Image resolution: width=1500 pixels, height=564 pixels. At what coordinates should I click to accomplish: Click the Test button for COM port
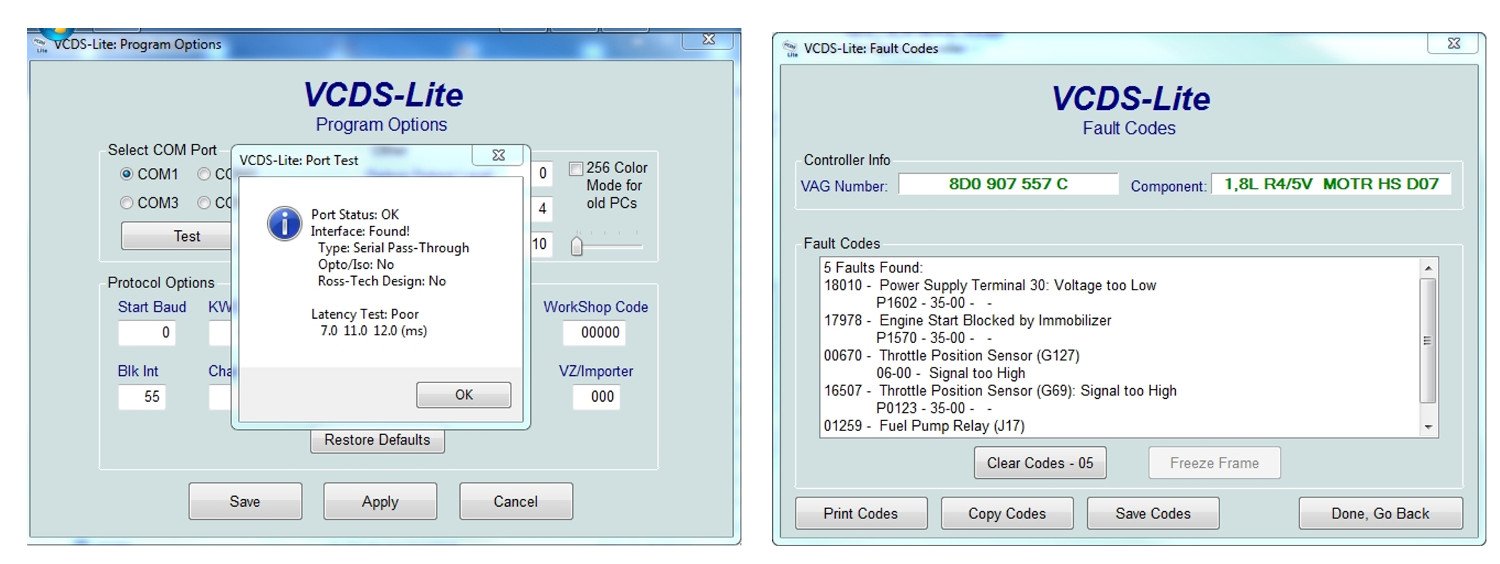187,237
